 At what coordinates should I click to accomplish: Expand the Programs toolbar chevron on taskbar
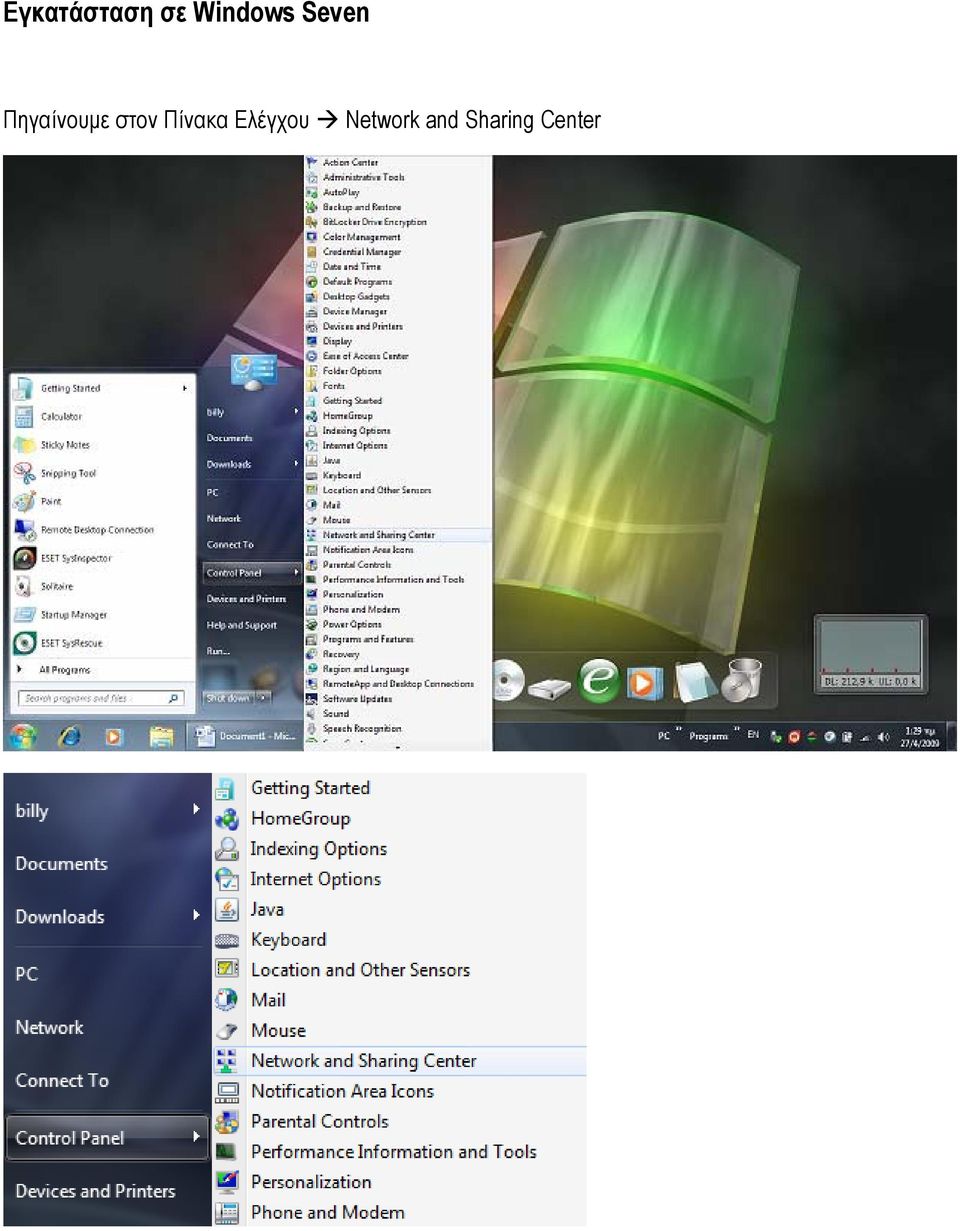[x=737, y=730]
